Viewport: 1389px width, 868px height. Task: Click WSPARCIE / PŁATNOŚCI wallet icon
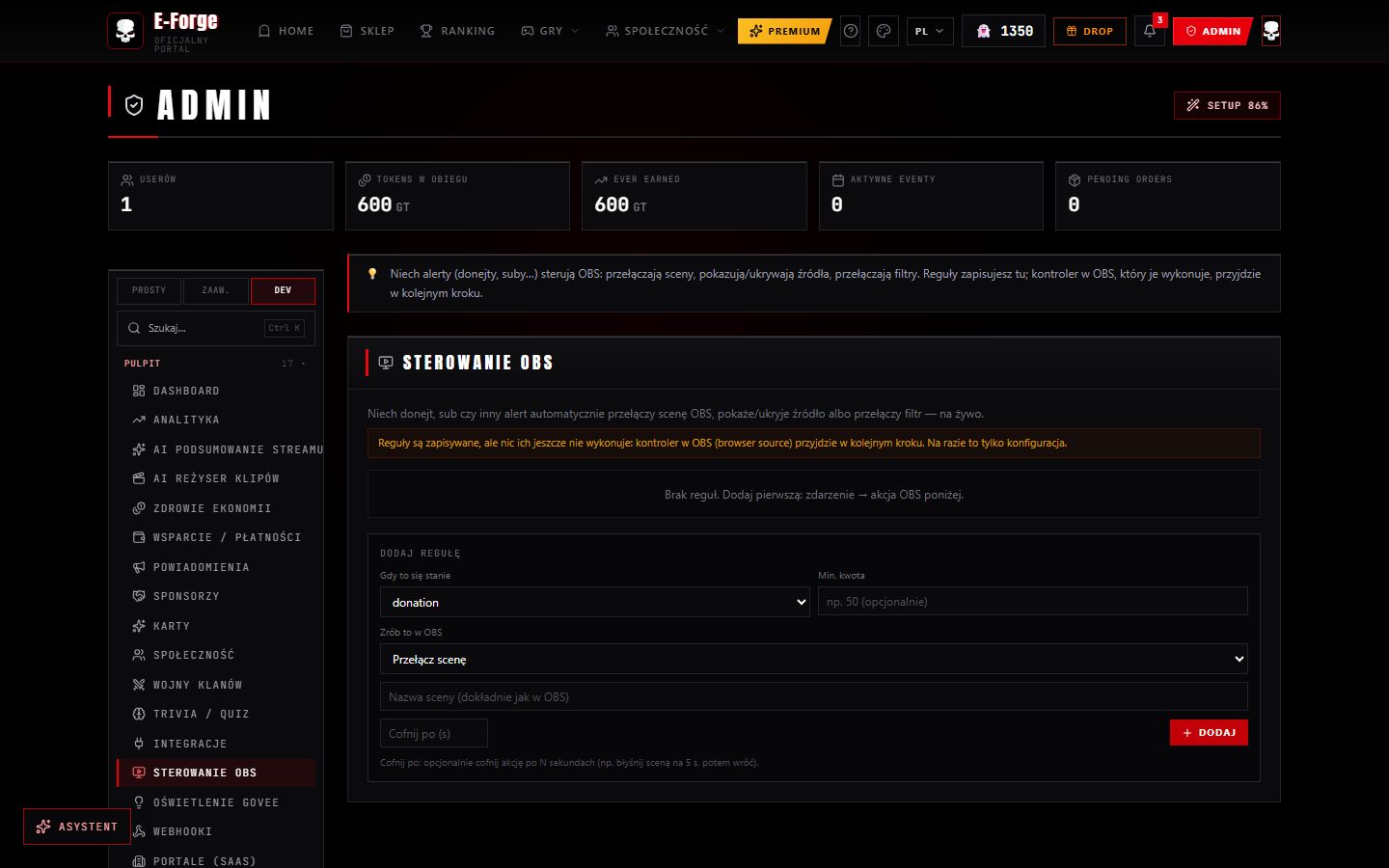click(x=139, y=537)
